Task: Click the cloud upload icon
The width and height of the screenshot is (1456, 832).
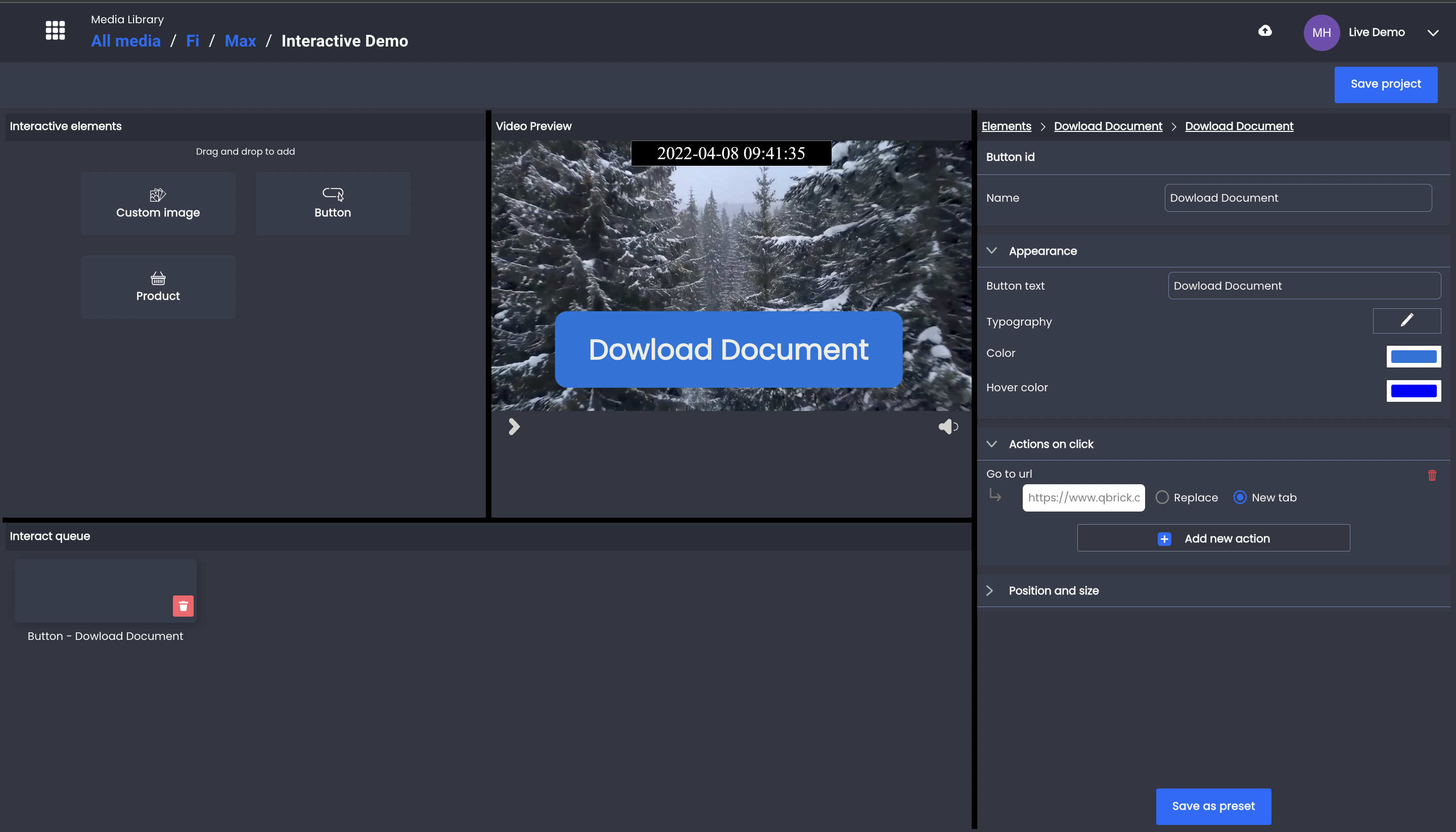Action: pyautogui.click(x=1265, y=30)
